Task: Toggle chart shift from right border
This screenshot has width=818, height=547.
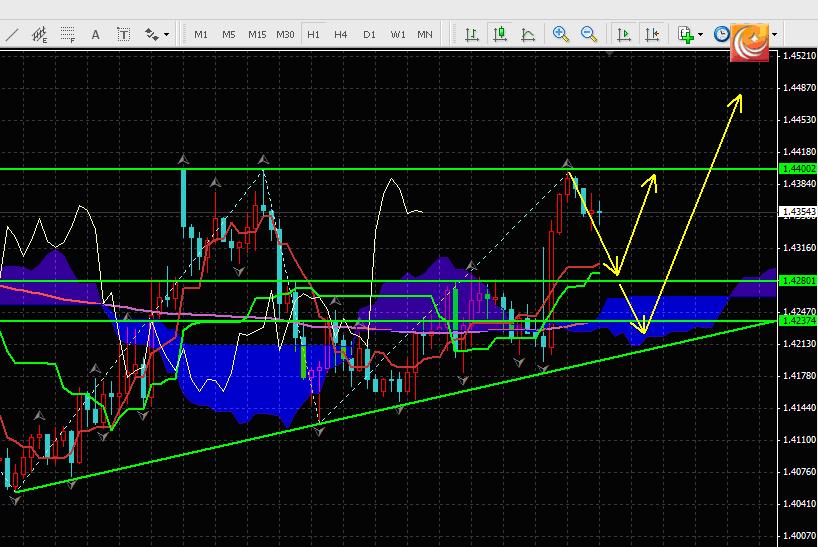Action: pos(652,35)
